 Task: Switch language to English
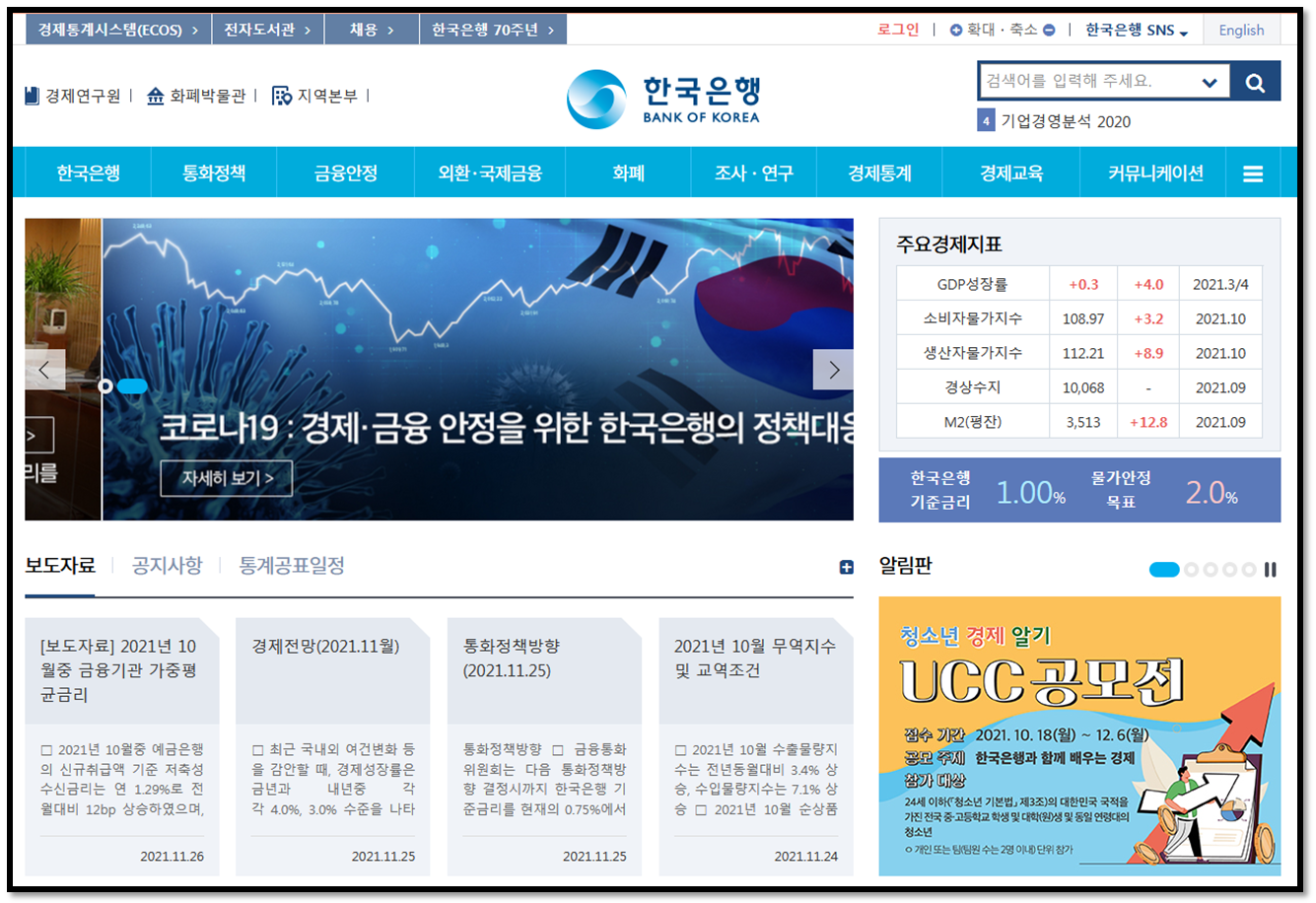tap(1241, 31)
